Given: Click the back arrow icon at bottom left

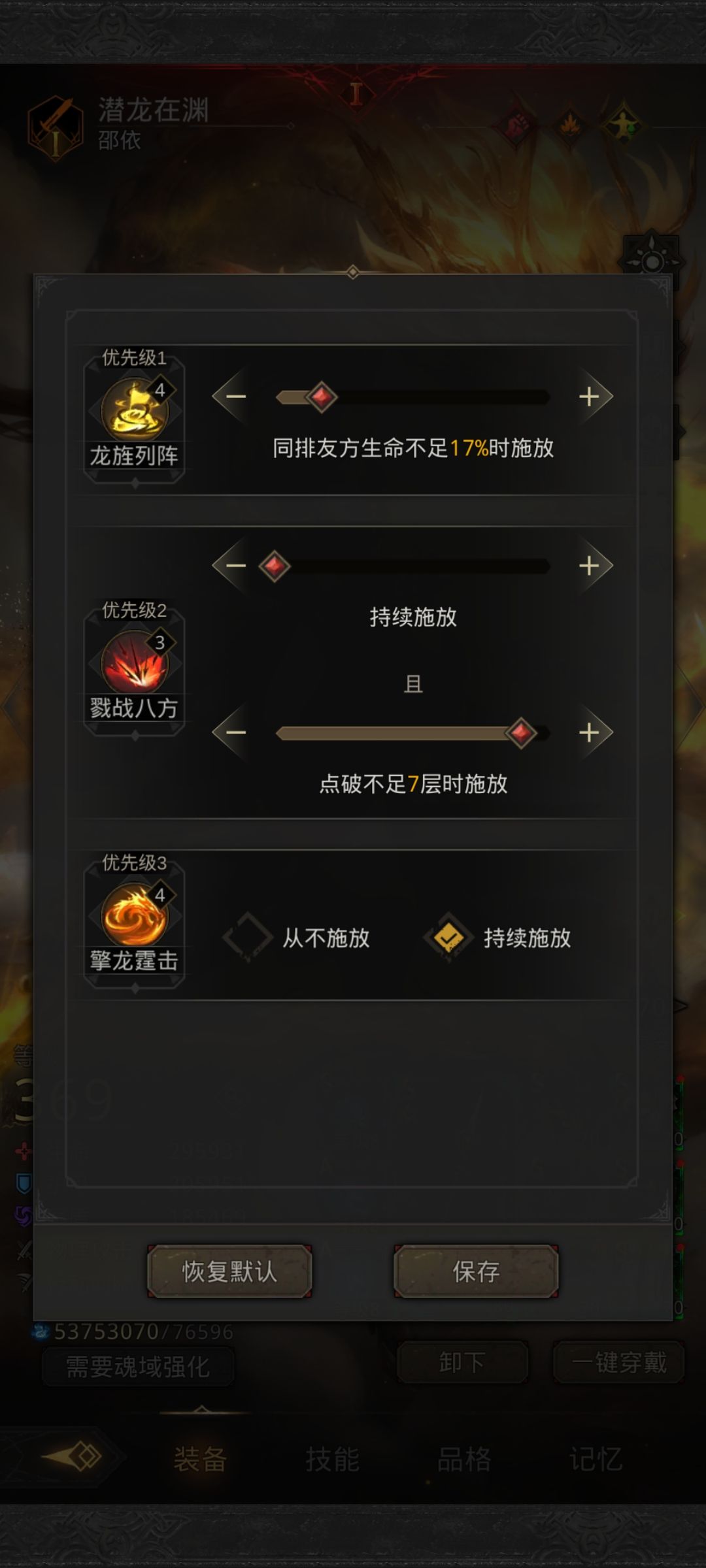Looking at the screenshot, I should point(72,1456).
